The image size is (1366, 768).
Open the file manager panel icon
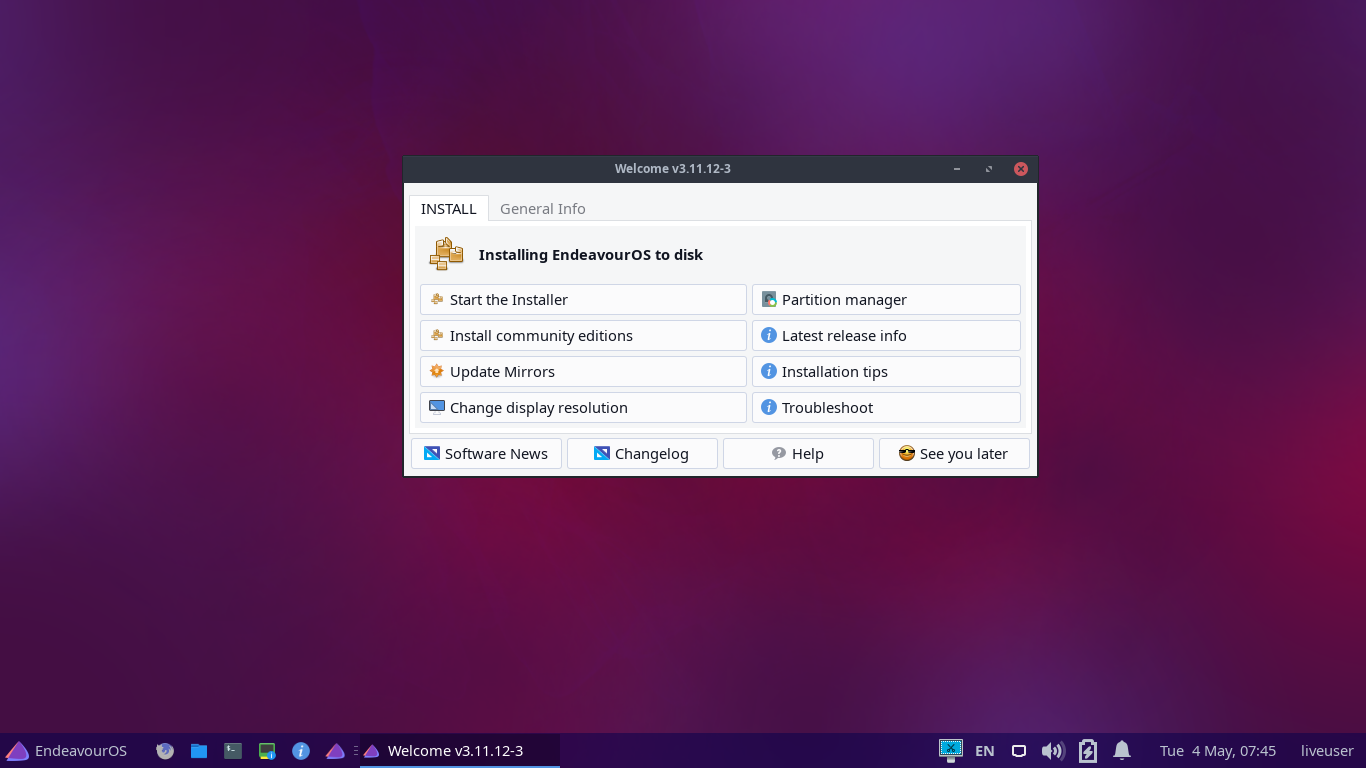tap(199, 750)
